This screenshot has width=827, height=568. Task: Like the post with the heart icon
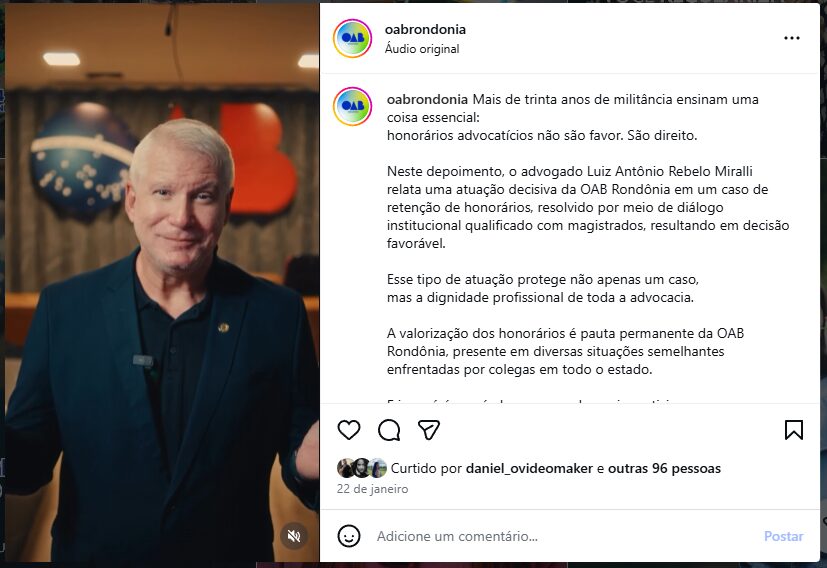(349, 430)
